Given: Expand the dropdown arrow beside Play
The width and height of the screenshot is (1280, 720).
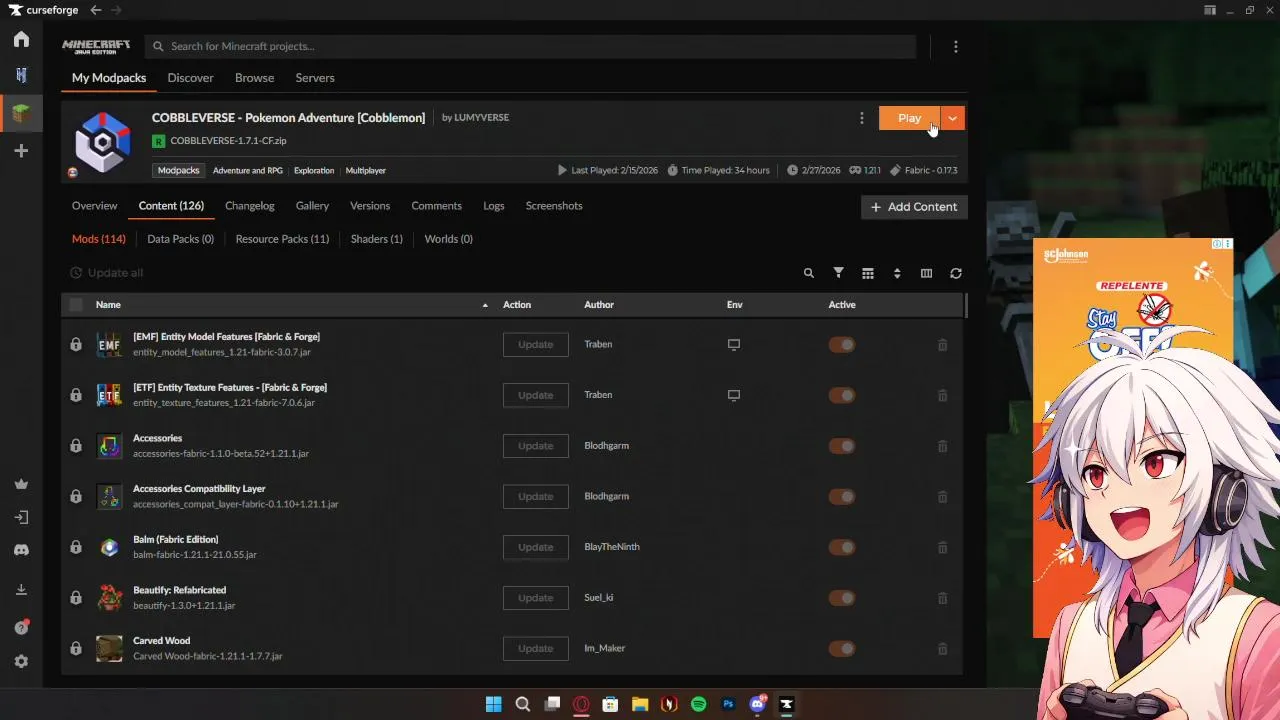Looking at the screenshot, I should 953,118.
